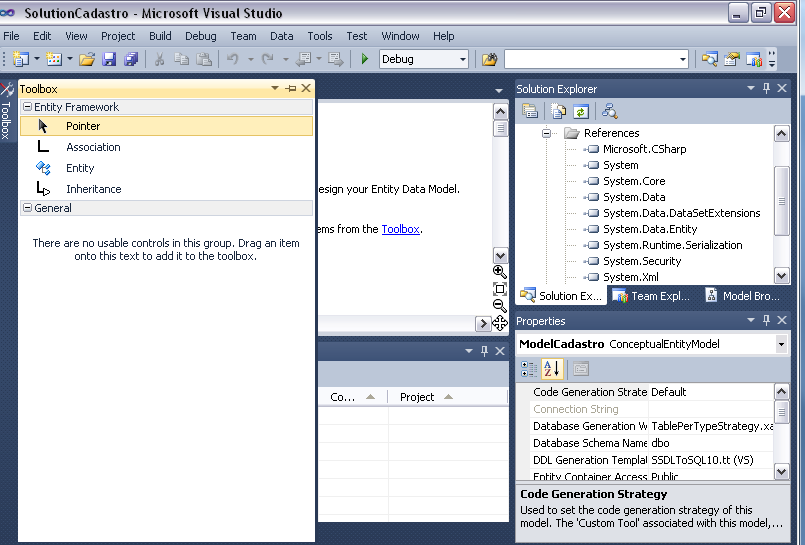Screen dimensions: 805x545
Task: Open the Find combo box dropdown arrow
Action: (x=682, y=60)
